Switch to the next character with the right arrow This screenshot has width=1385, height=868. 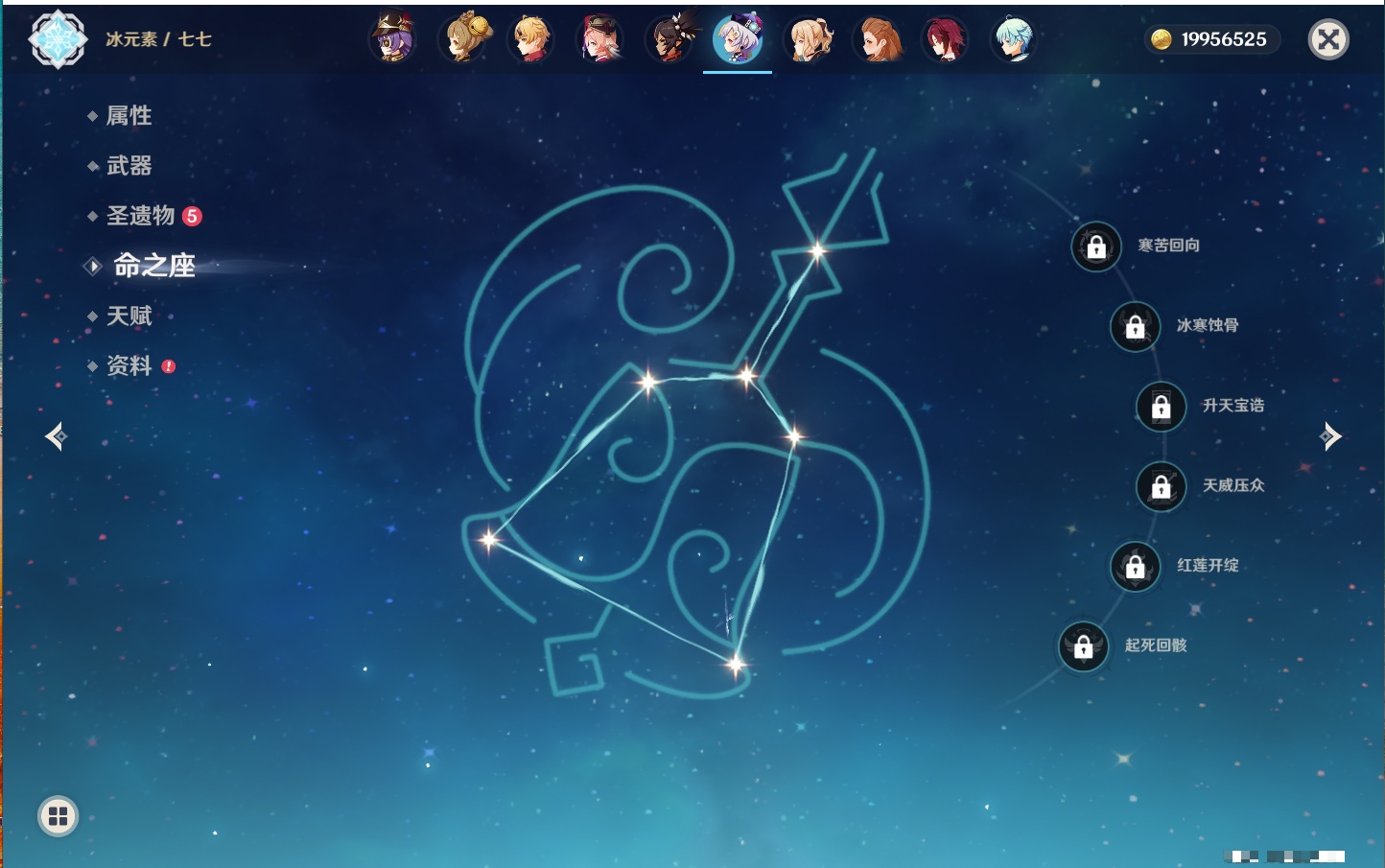[x=1330, y=436]
